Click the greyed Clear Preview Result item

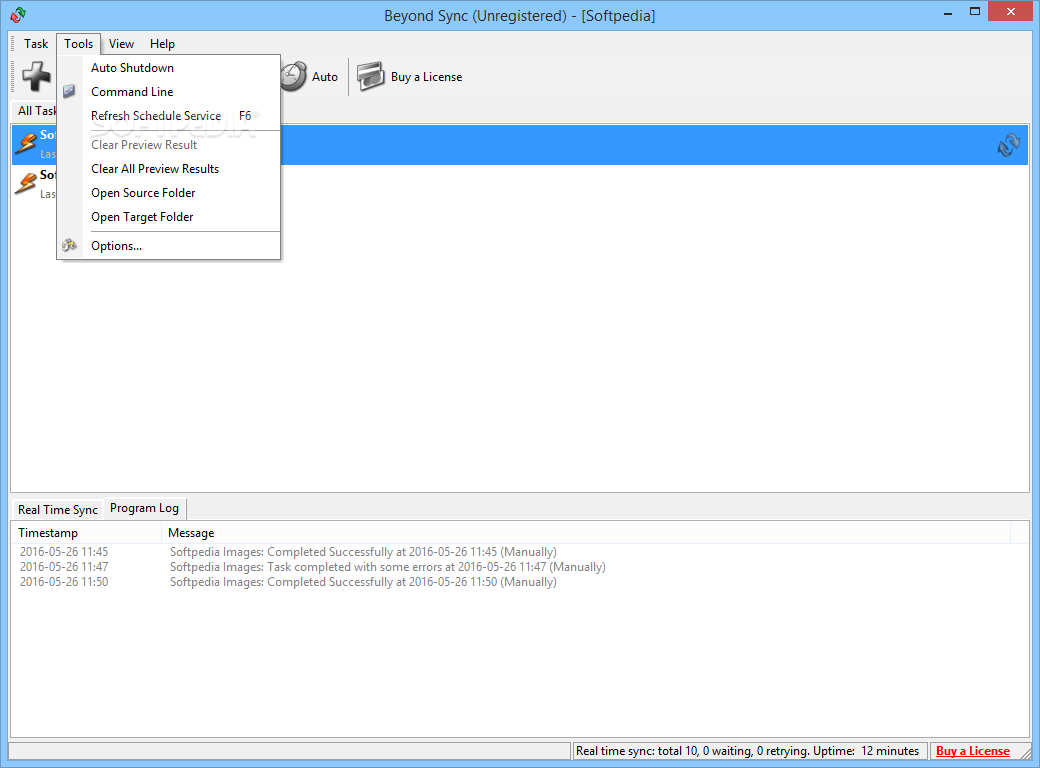(x=169, y=145)
